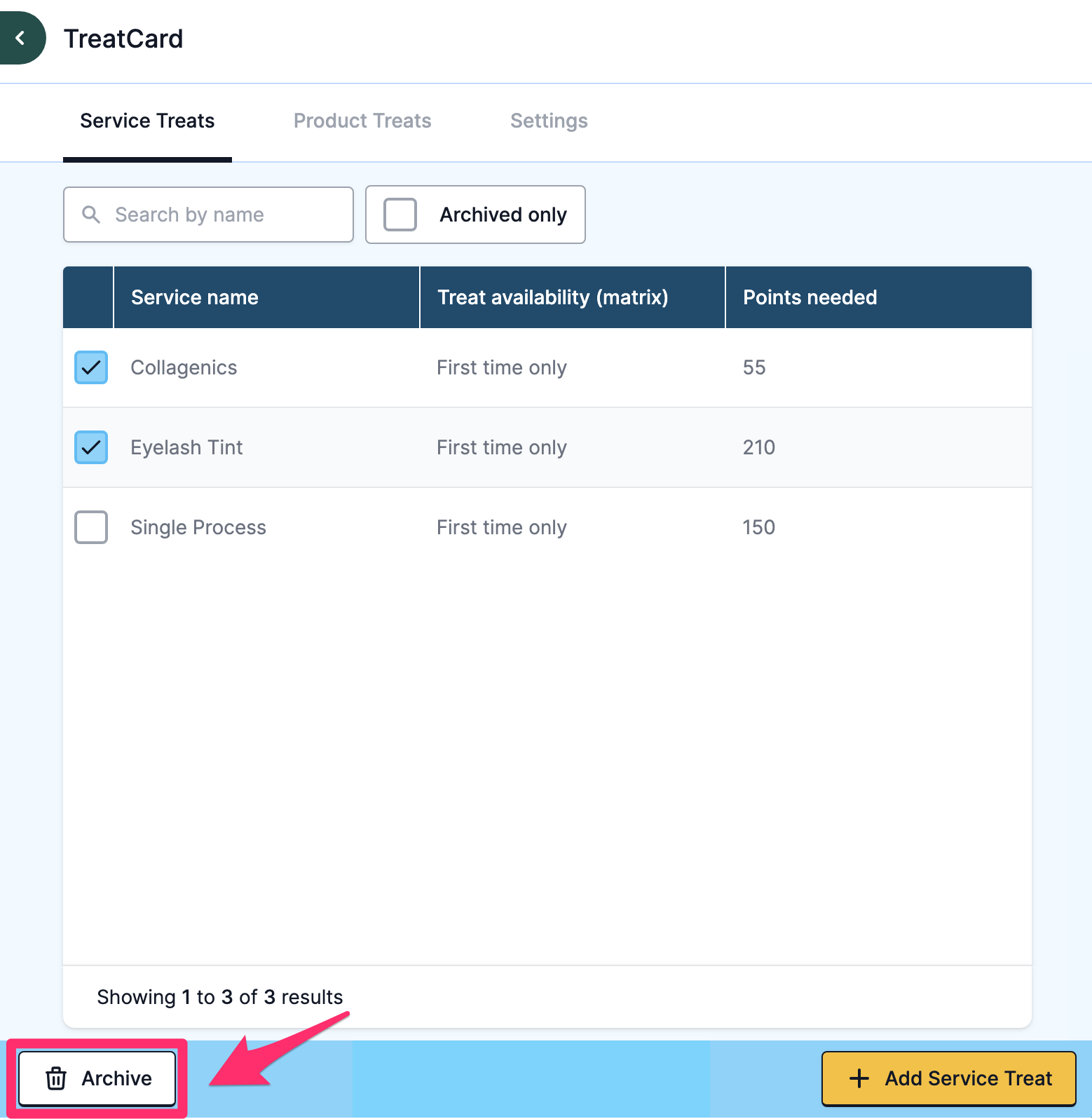Open the Settings tab
Screen dimensions: 1092x1119
(549, 121)
